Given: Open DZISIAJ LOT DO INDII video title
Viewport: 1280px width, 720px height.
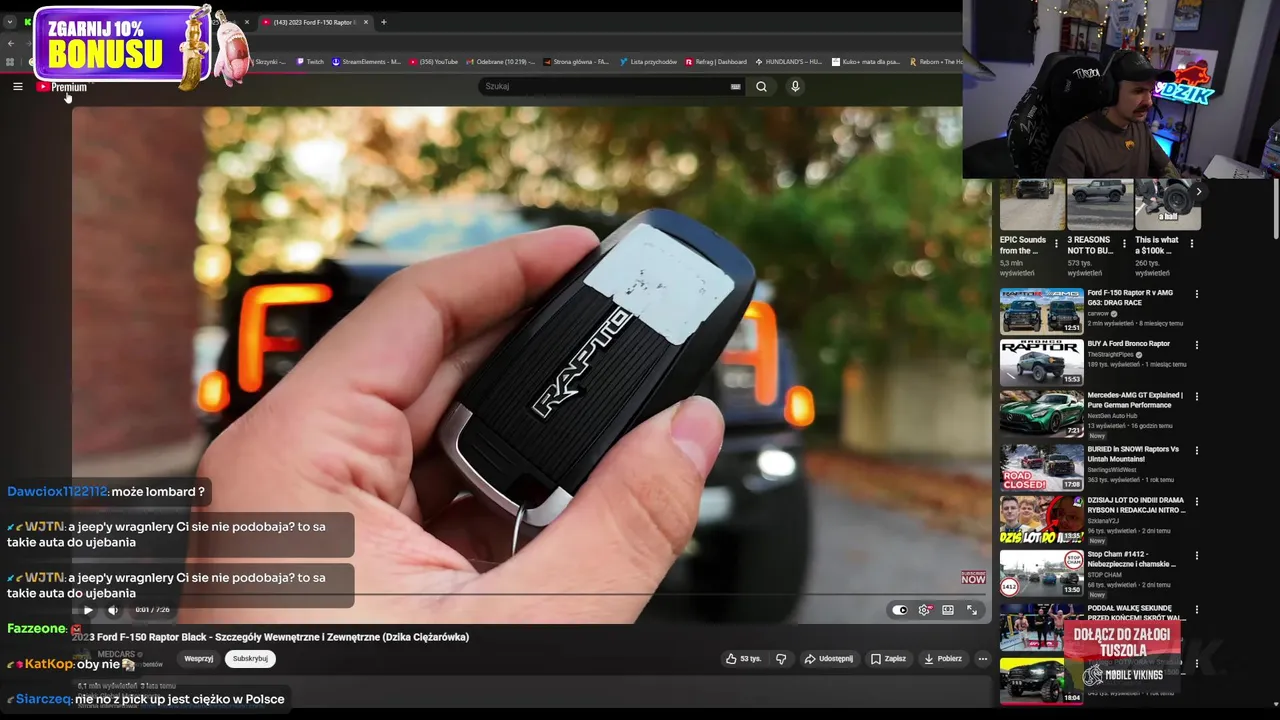Looking at the screenshot, I should [1136, 505].
